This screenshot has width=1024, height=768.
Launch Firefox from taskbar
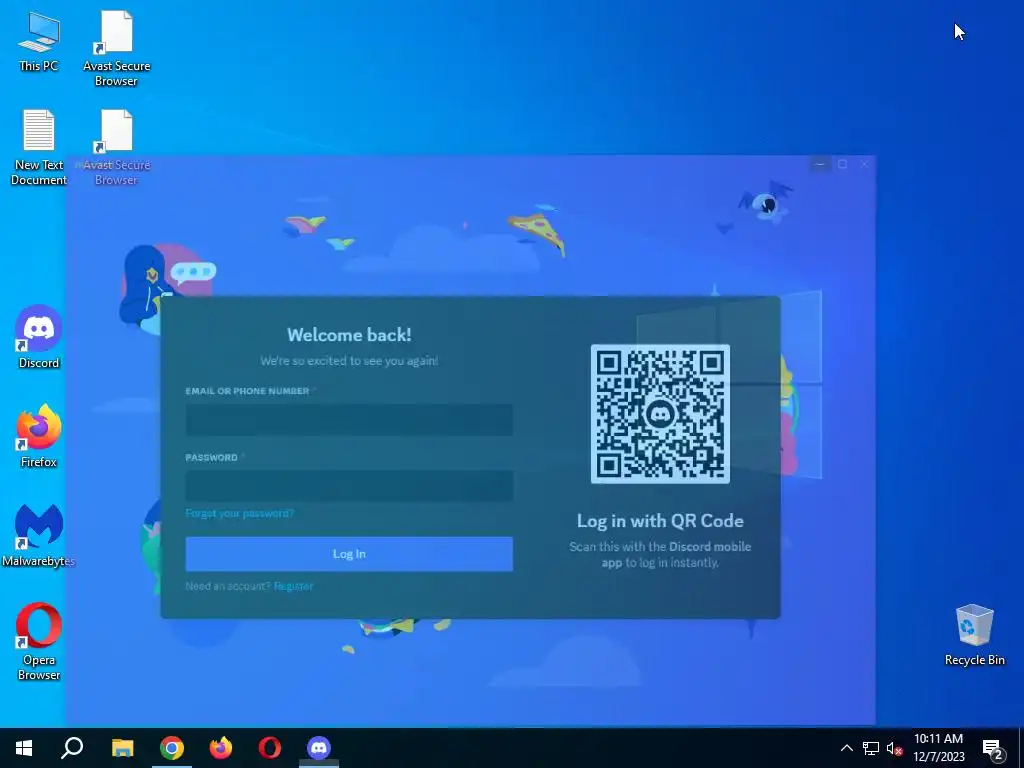click(221, 748)
